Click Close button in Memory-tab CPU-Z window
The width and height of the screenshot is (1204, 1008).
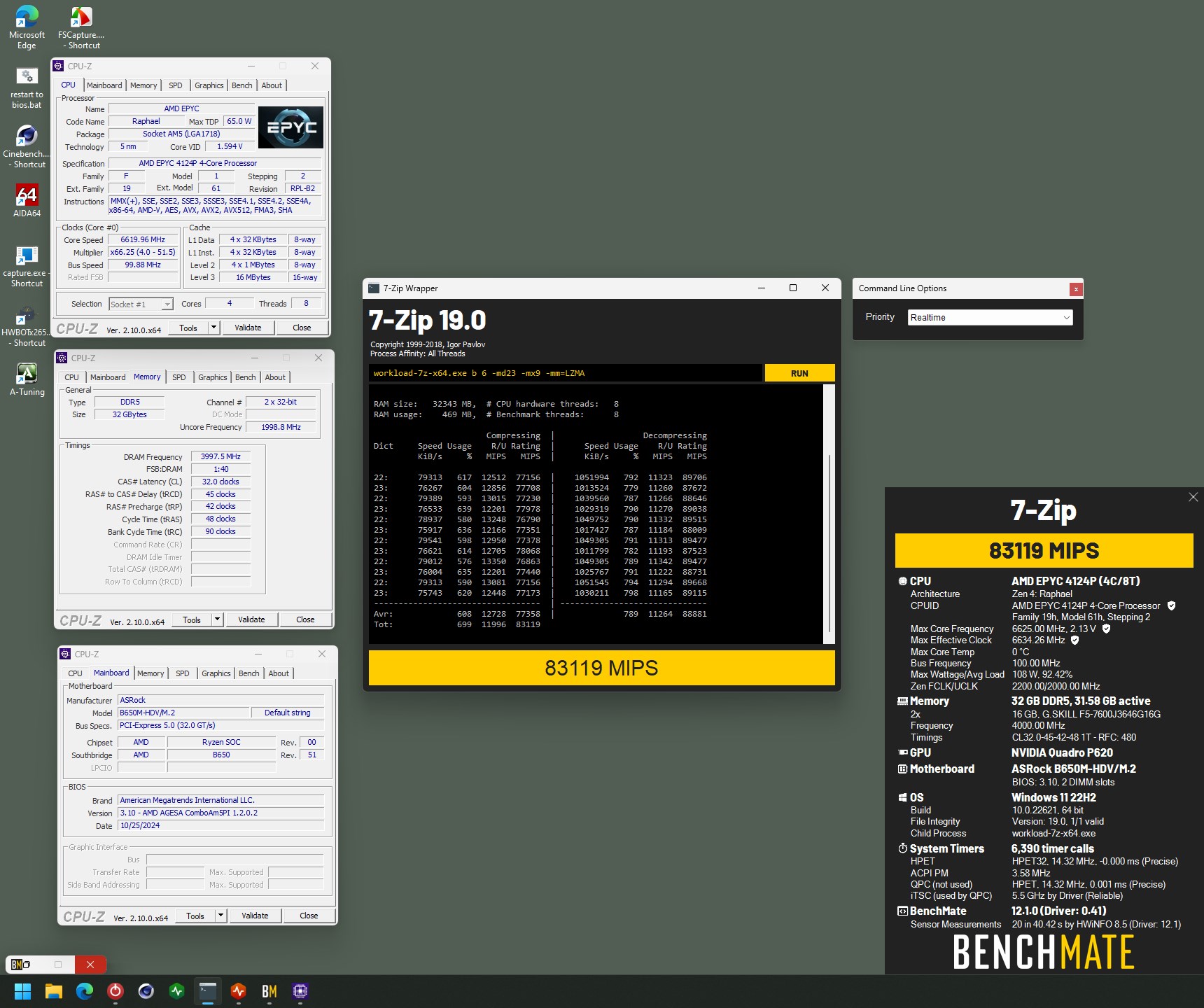pyautogui.click(x=305, y=619)
